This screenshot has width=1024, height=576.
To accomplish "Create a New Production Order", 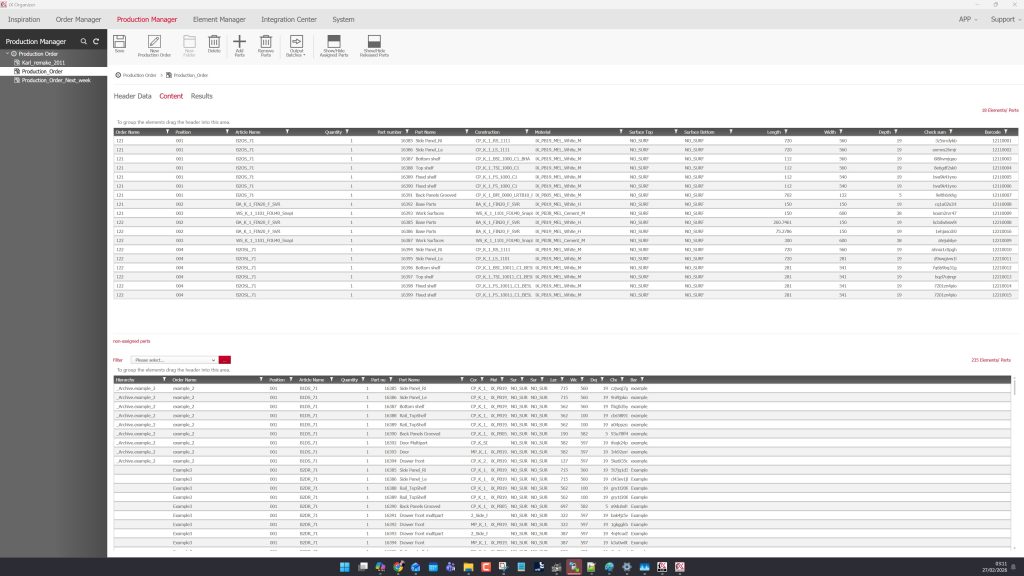I will pos(154,43).
